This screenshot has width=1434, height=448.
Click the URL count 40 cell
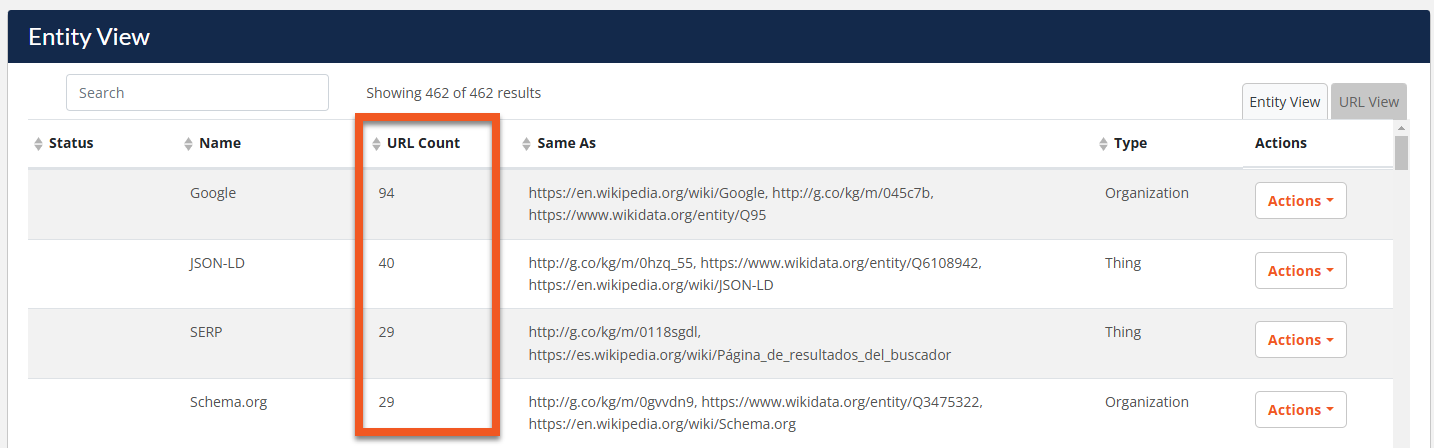tap(386, 263)
